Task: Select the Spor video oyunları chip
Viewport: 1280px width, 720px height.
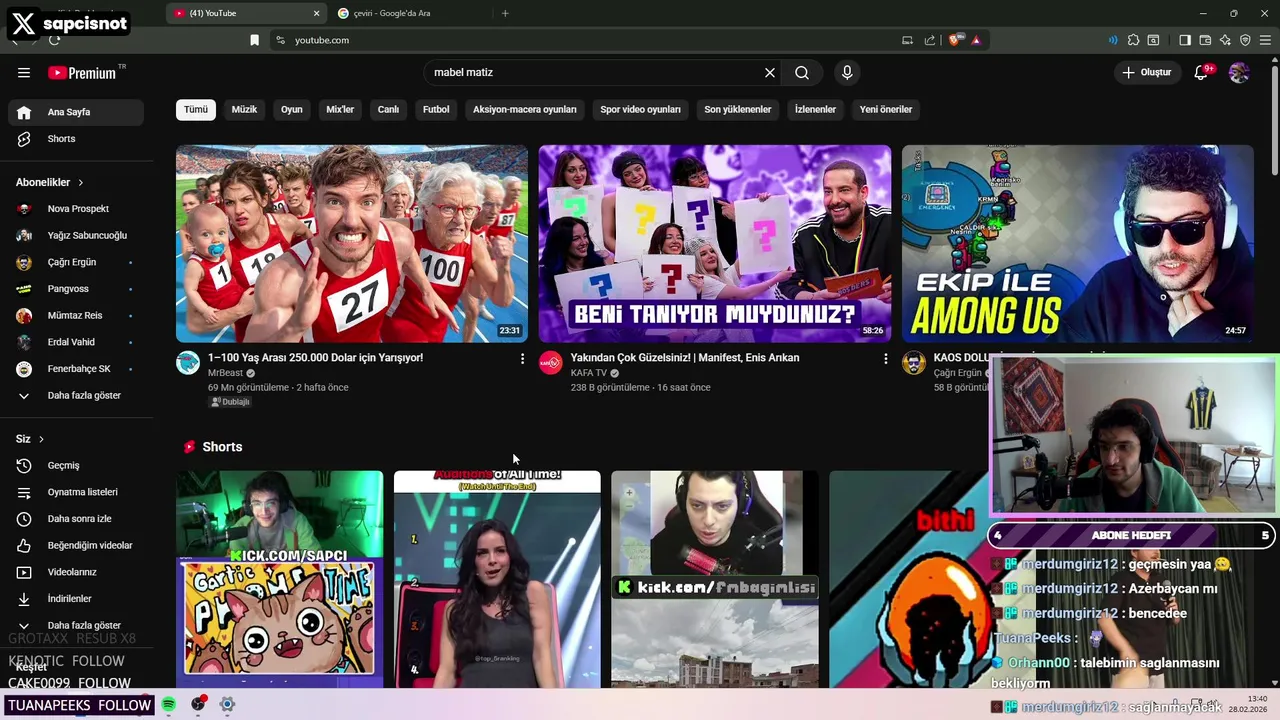Action: (x=640, y=110)
